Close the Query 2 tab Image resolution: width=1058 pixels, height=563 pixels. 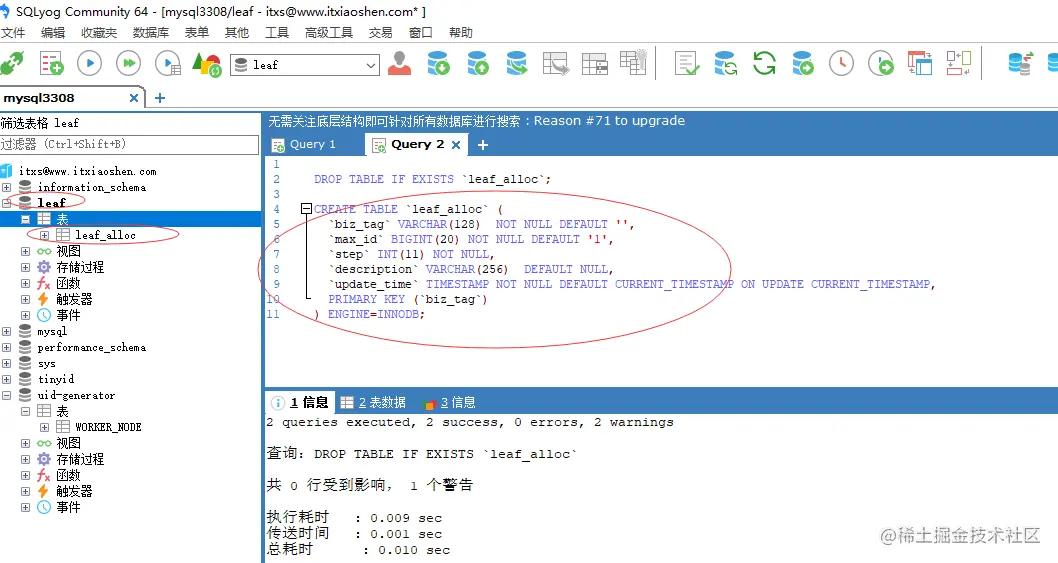coord(456,144)
